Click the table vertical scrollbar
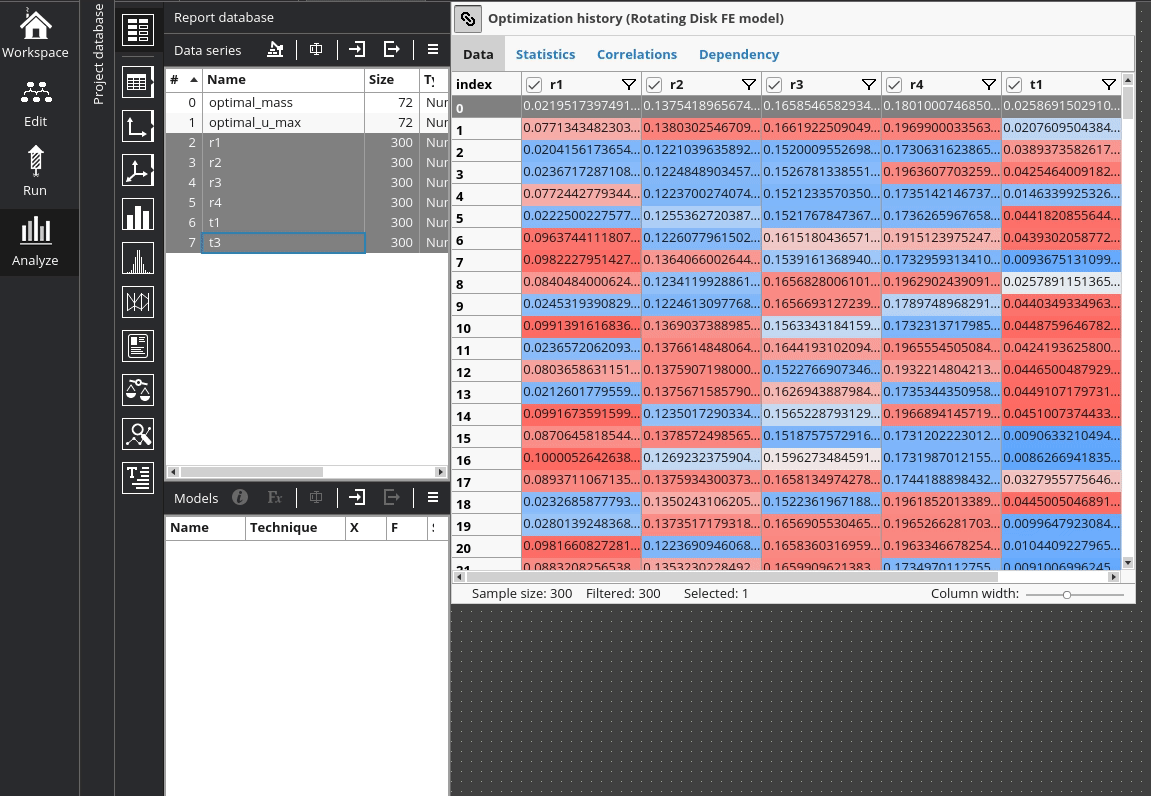Image resolution: width=1151 pixels, height=796 pixels. click(1128, 103)
